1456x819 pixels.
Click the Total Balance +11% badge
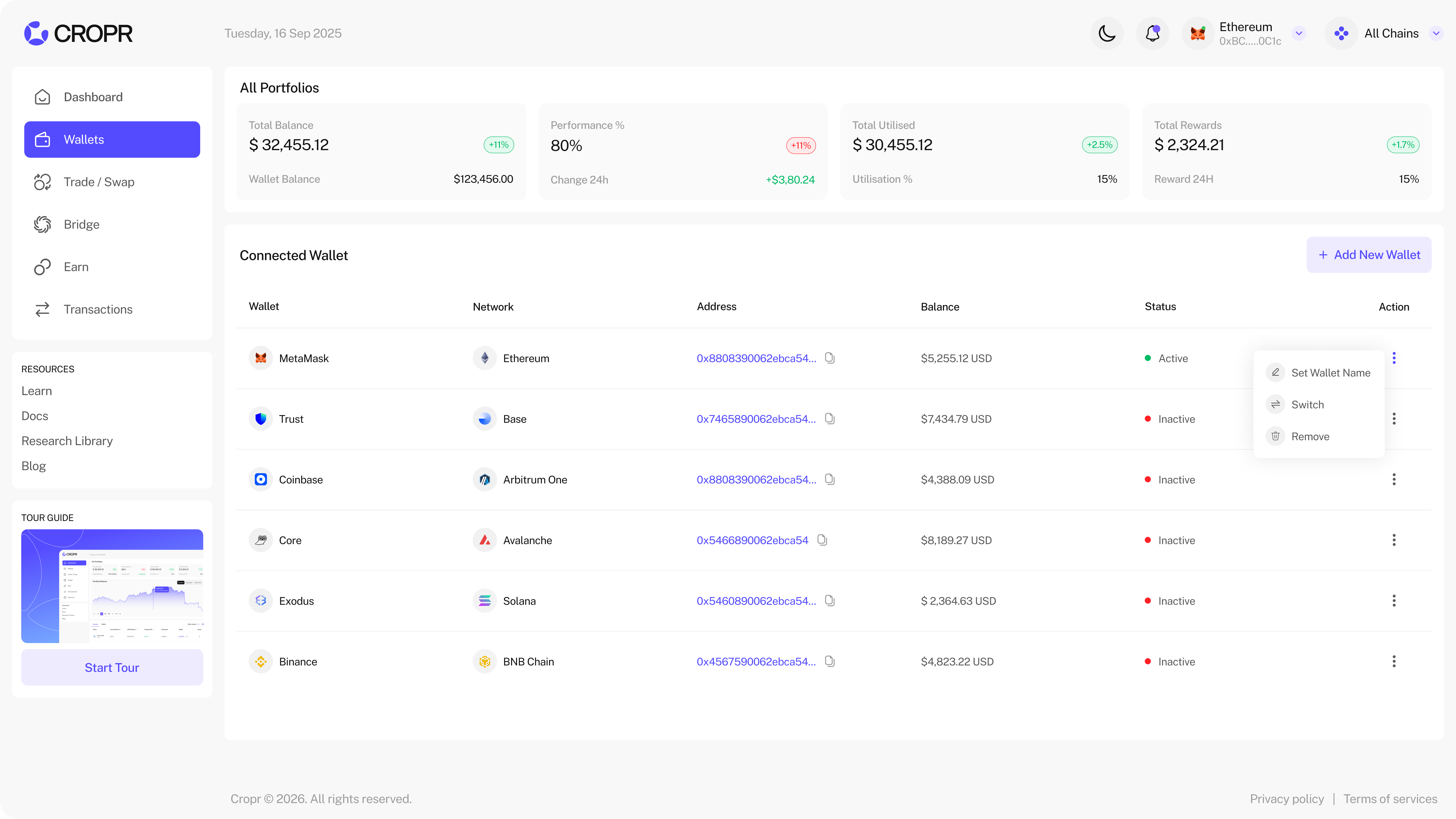pos(499,145)
